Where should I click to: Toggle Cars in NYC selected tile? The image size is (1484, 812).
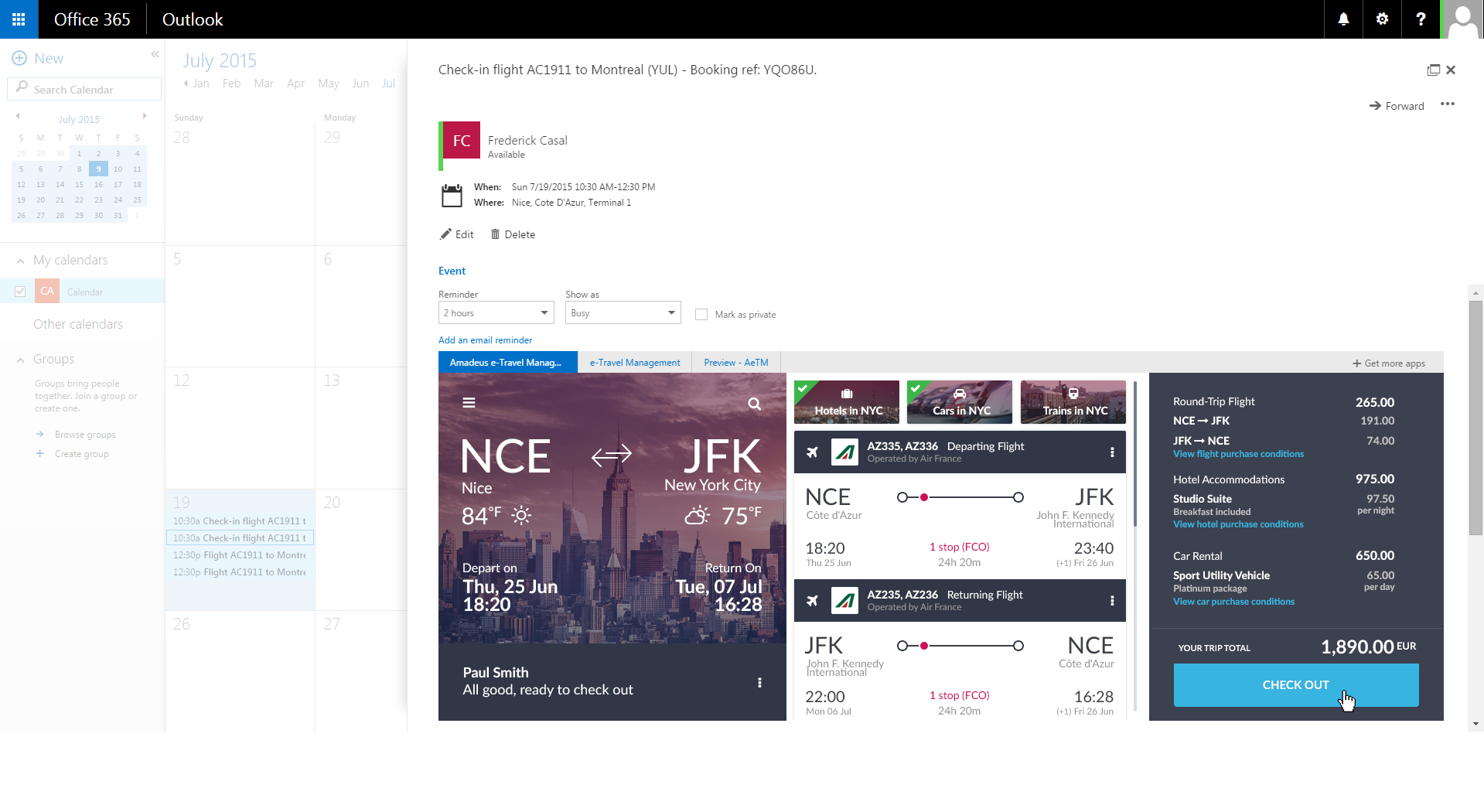coord(960,401)
